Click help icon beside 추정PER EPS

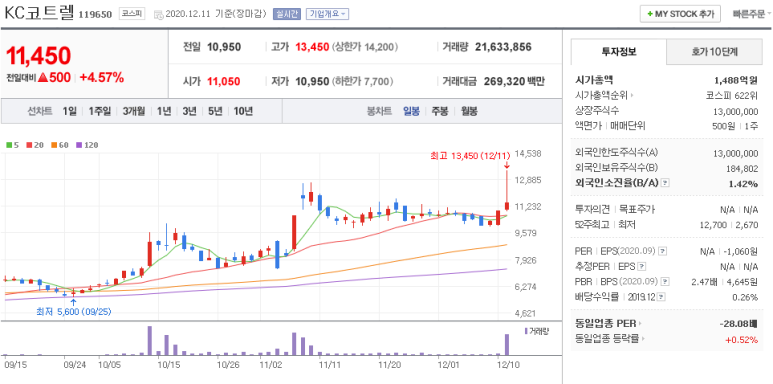pyautogui.click(x=641, y=266)
